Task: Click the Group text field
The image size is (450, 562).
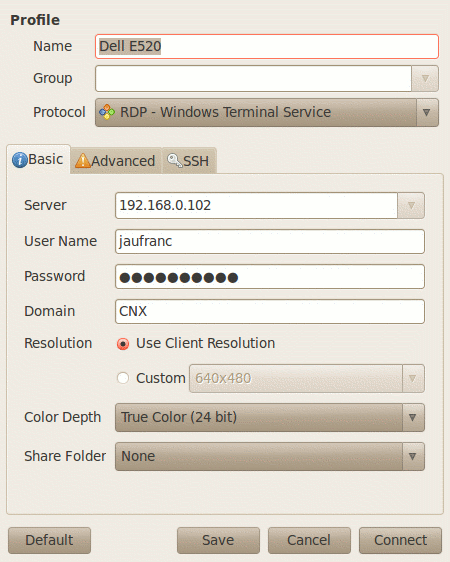Action: point(253,78)
